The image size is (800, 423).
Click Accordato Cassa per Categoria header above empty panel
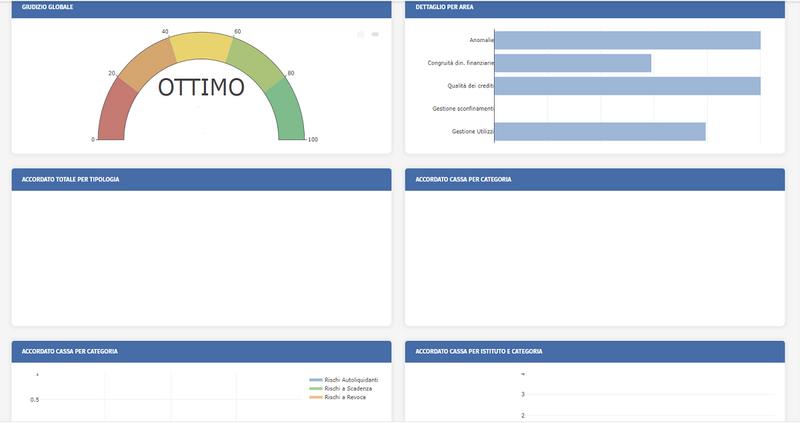click(x=595, y=180)
